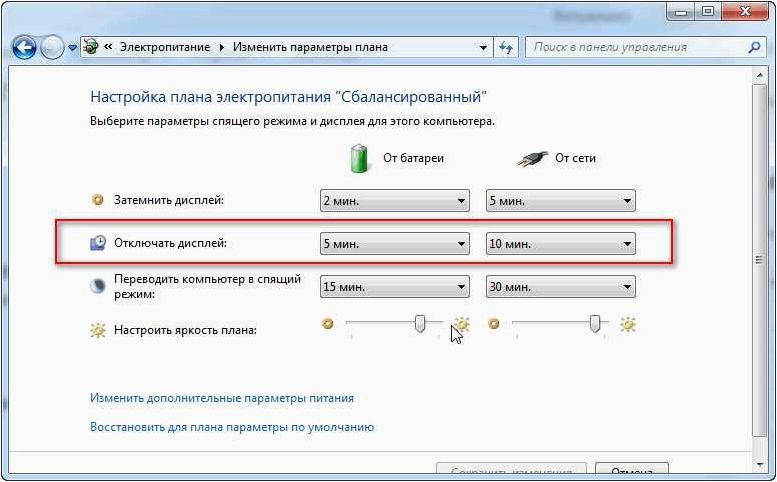Image resolution: width=777 pixels, height=482 pixels.
Task: Click the Настроить яркость плана sun icon
Action: pos(98,330)
